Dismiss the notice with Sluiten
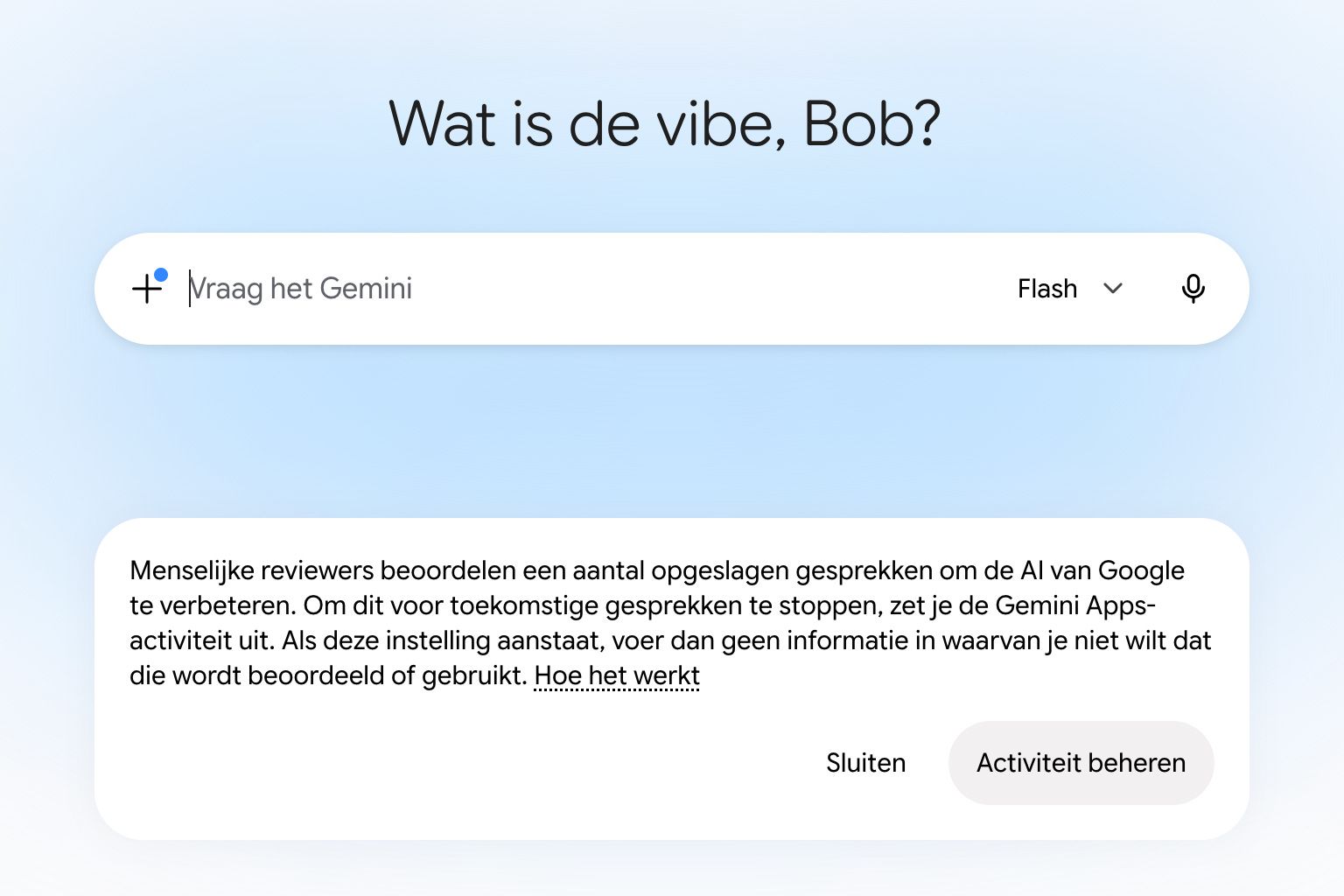Image resolution: width=1344 pixels, height=896 pixels. pyautogui.click(x=865, y=763)
